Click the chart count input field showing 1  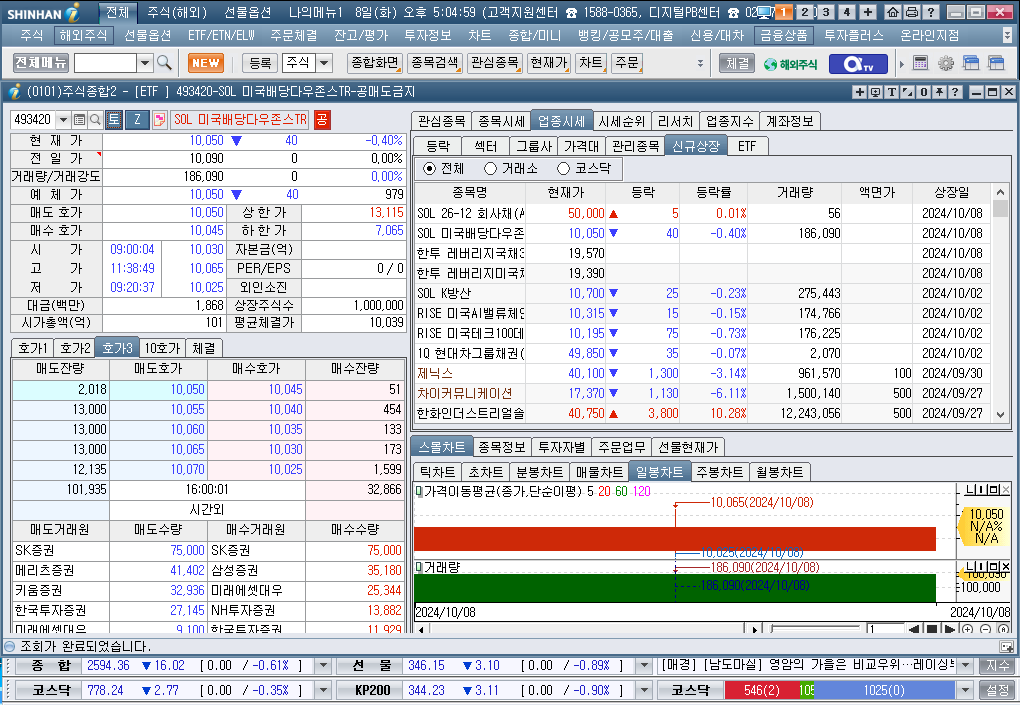coord(884,629)
